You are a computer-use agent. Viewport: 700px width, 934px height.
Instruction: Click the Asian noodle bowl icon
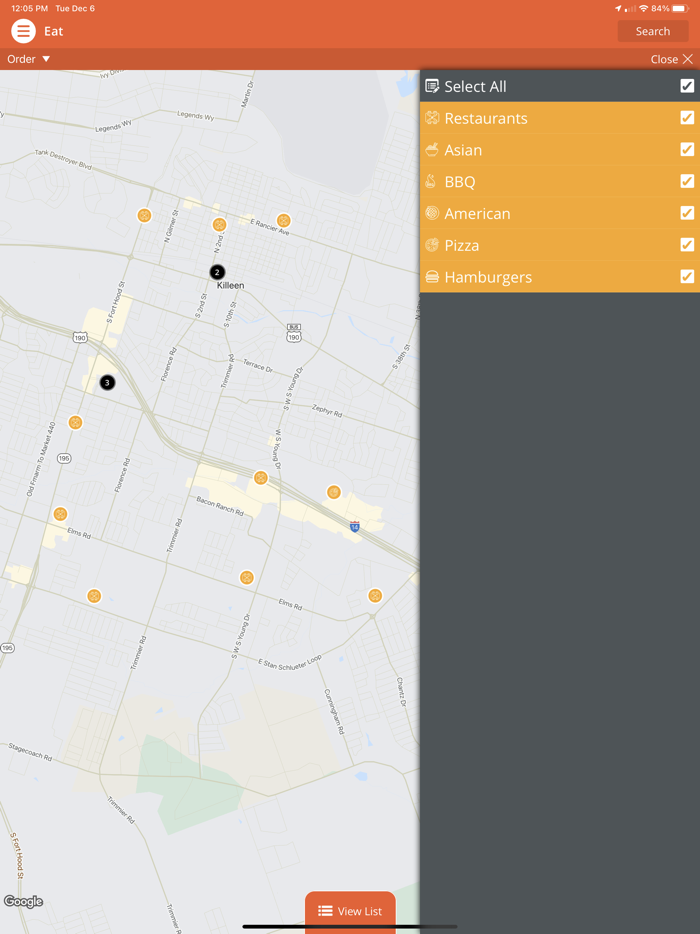click(432, 150)
